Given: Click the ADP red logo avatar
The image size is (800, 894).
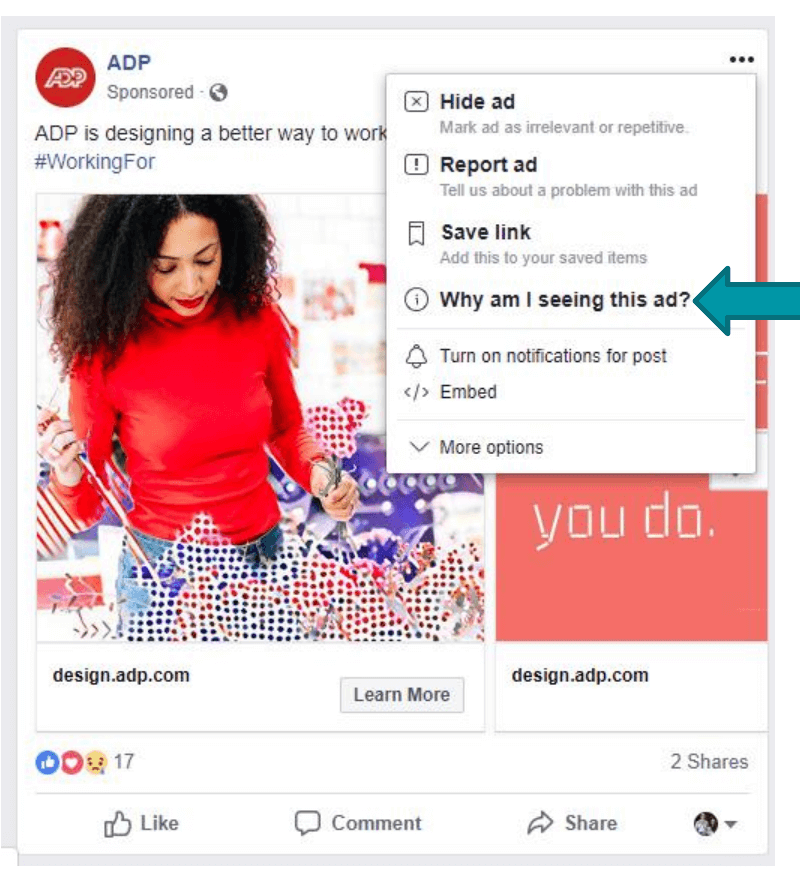Looking at the screenshot, I should 65,78.
